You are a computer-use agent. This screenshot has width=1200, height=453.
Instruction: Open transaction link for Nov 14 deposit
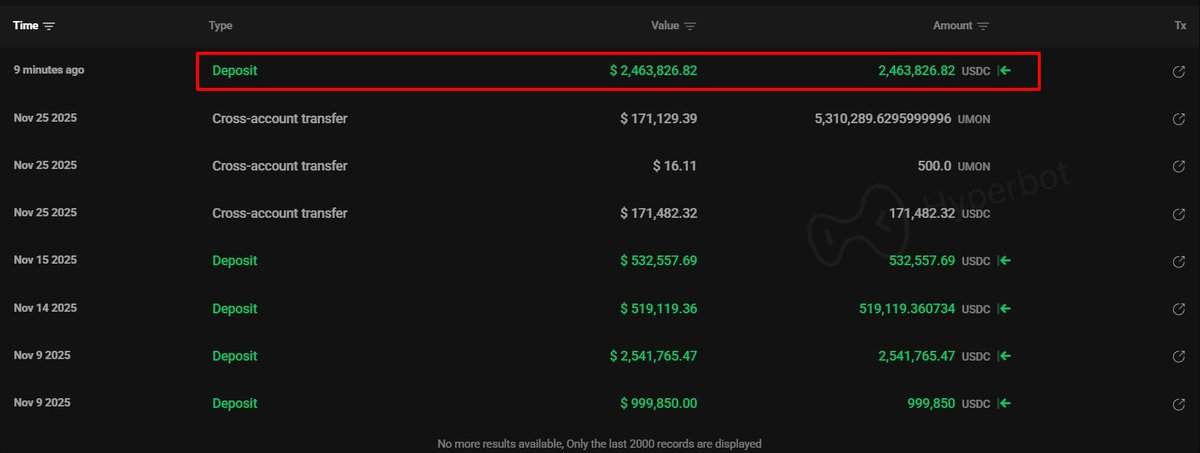(x=1178, y=309)
